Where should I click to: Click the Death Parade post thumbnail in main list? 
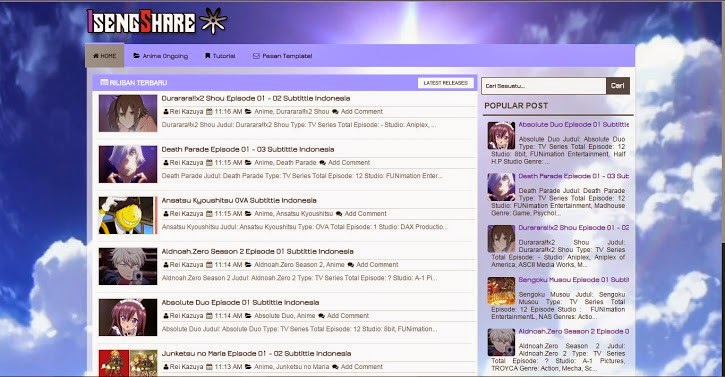(x=128, y=164)
